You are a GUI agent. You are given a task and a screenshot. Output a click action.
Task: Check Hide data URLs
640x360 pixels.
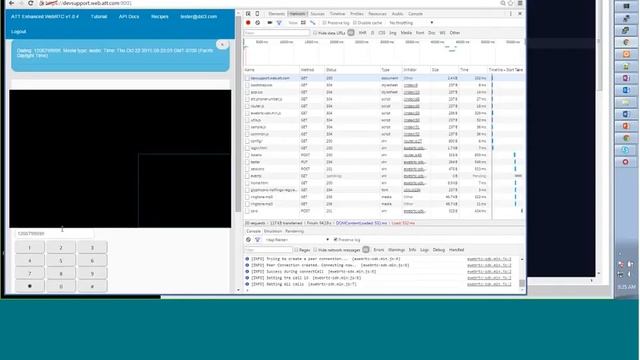tap(315, 33)
